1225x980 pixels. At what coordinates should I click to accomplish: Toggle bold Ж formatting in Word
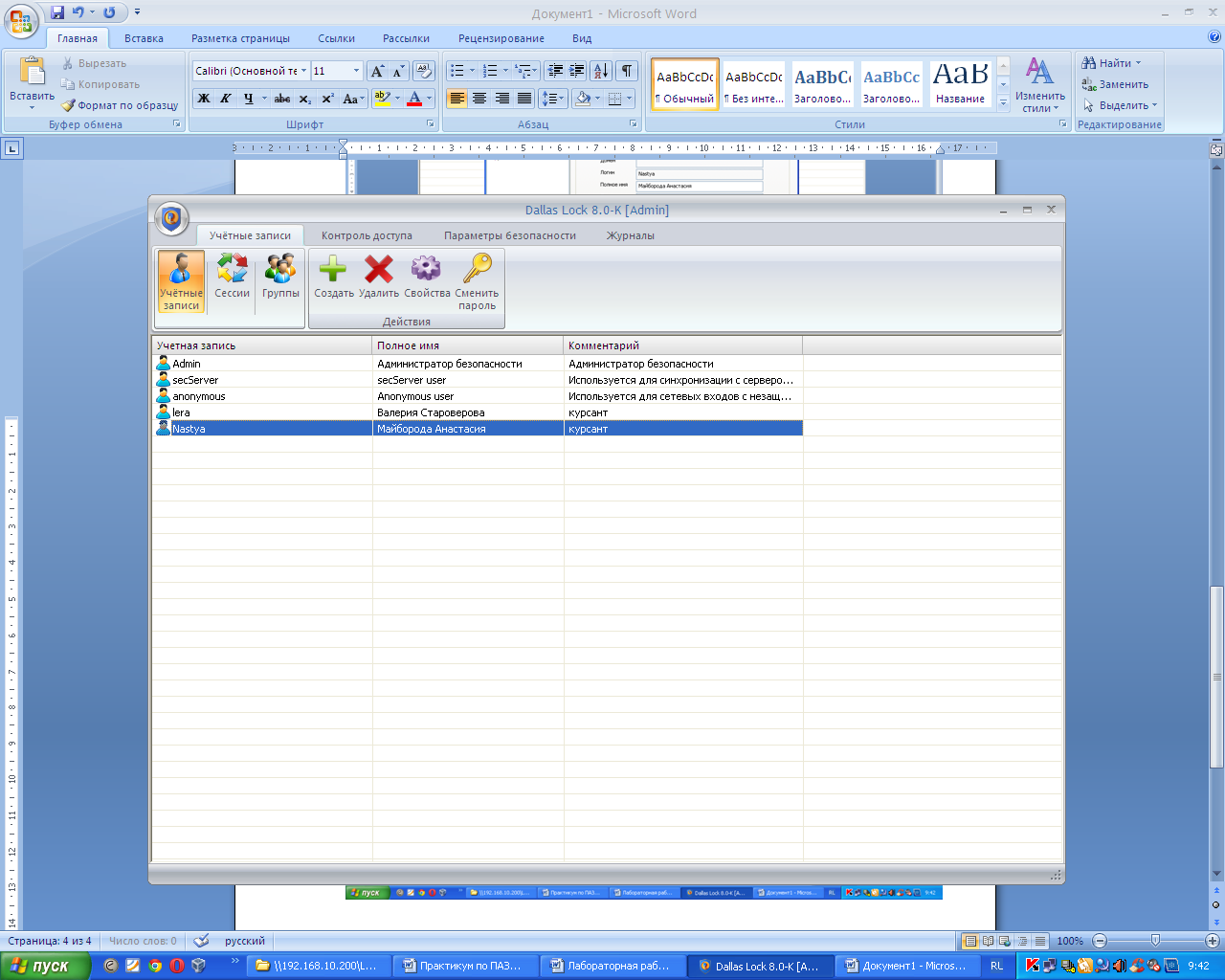204,99
